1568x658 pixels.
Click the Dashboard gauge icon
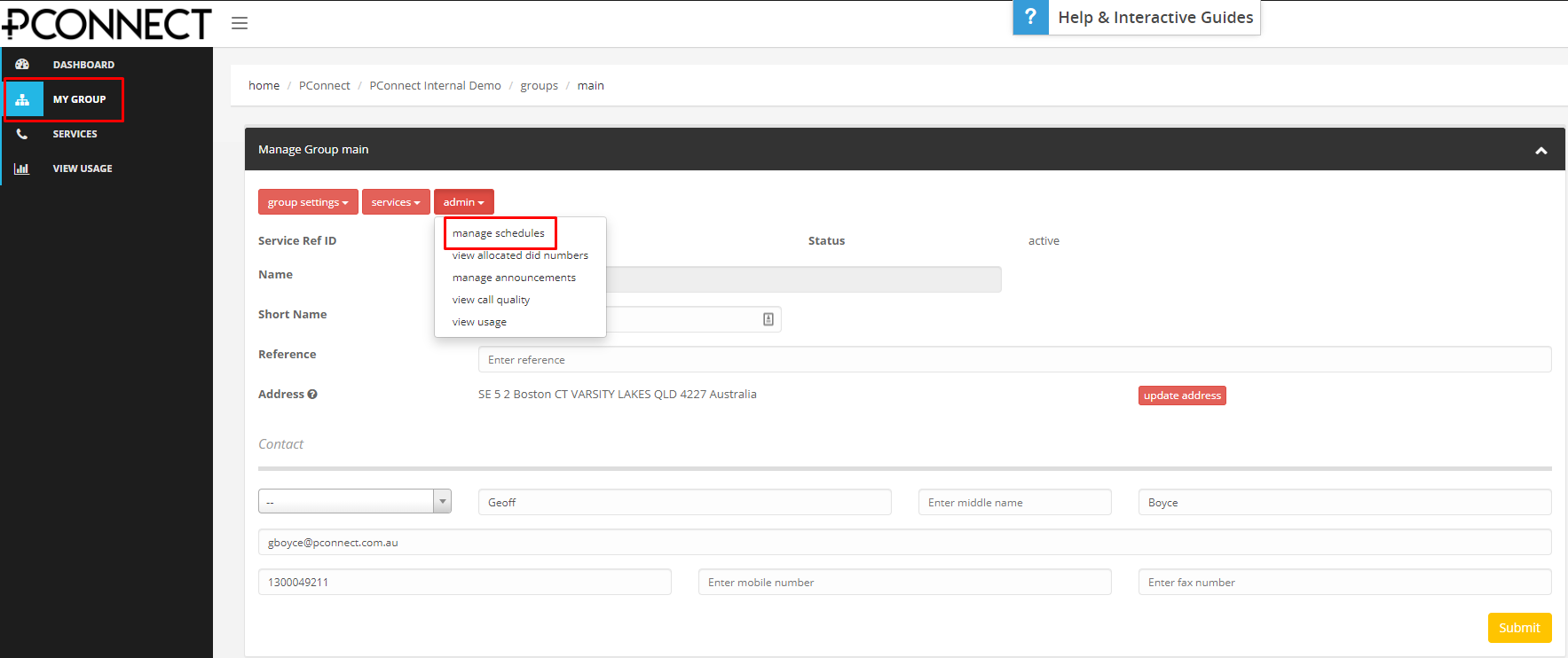[x=22, y=65]
